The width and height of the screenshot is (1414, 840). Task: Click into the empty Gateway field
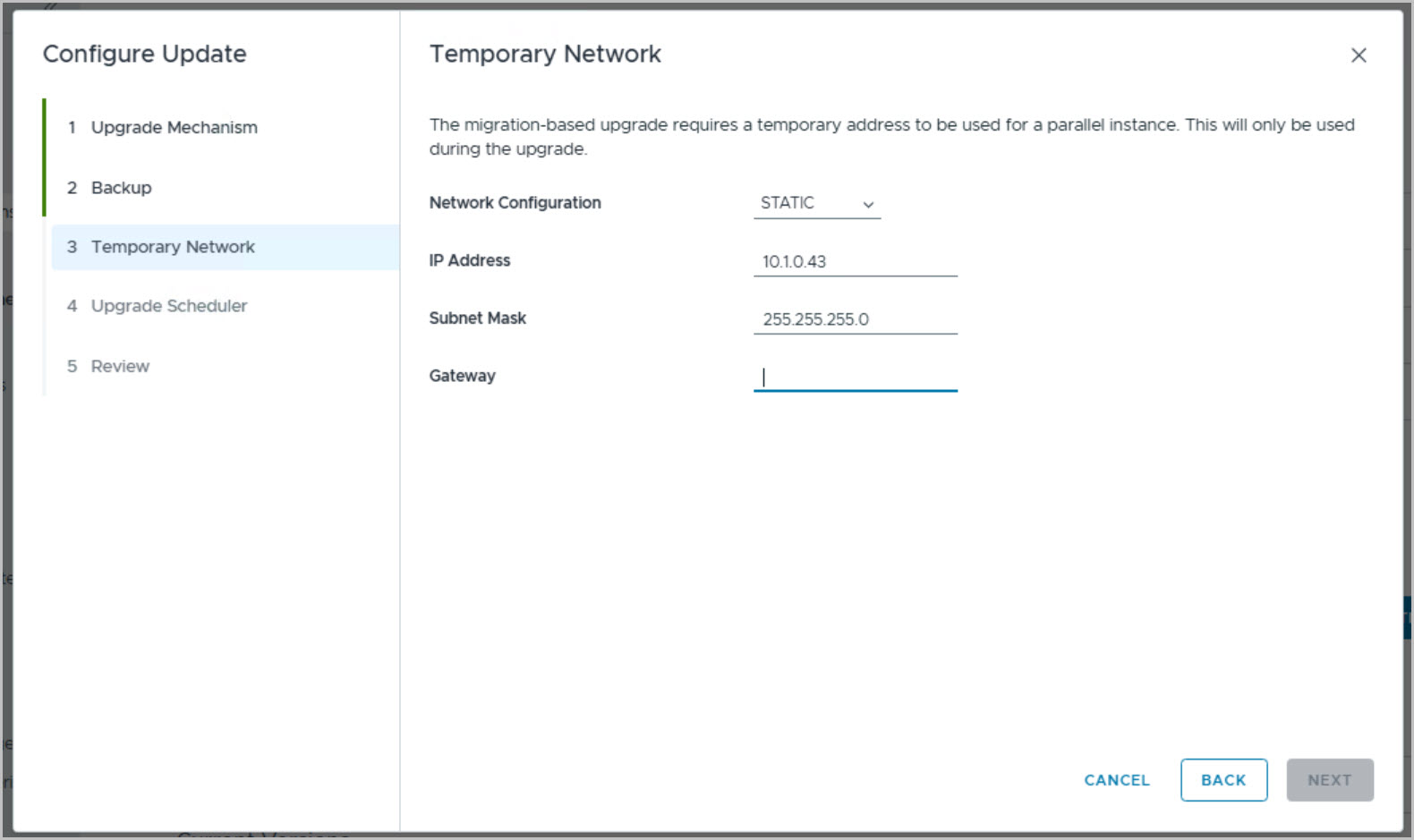click(x=855, y=377)
